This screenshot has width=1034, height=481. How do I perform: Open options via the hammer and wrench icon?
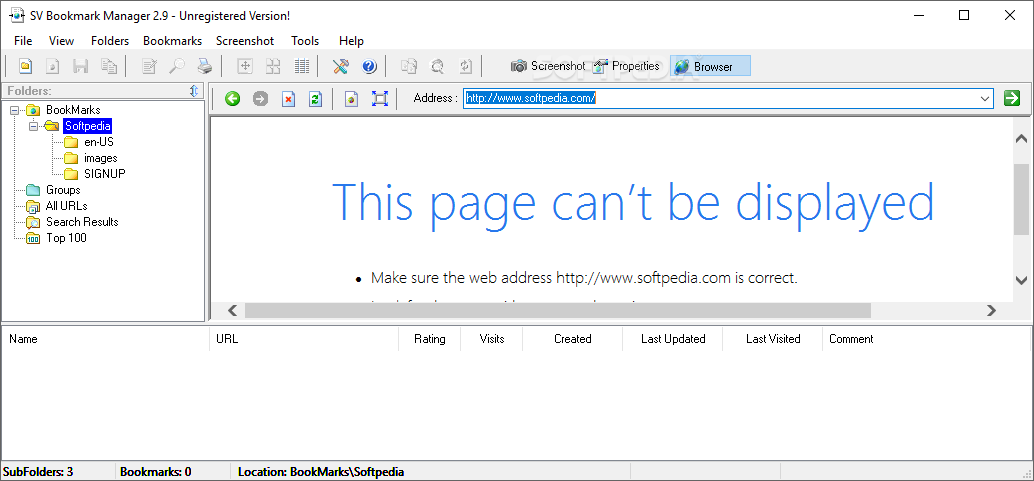(x=341, y=66)
